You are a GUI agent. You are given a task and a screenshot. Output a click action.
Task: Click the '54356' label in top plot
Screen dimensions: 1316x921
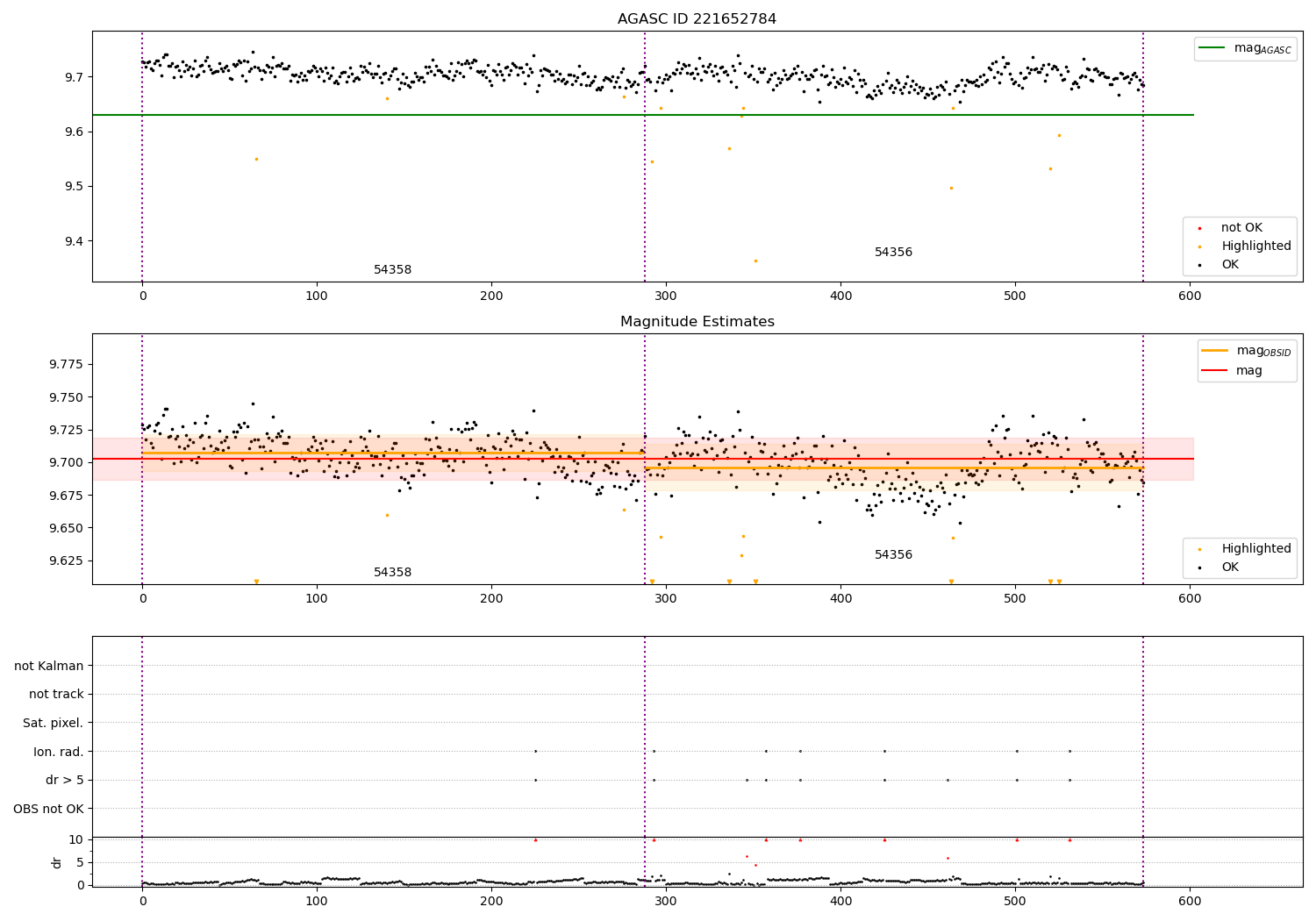pyautogui.click(x=893, y=253)
